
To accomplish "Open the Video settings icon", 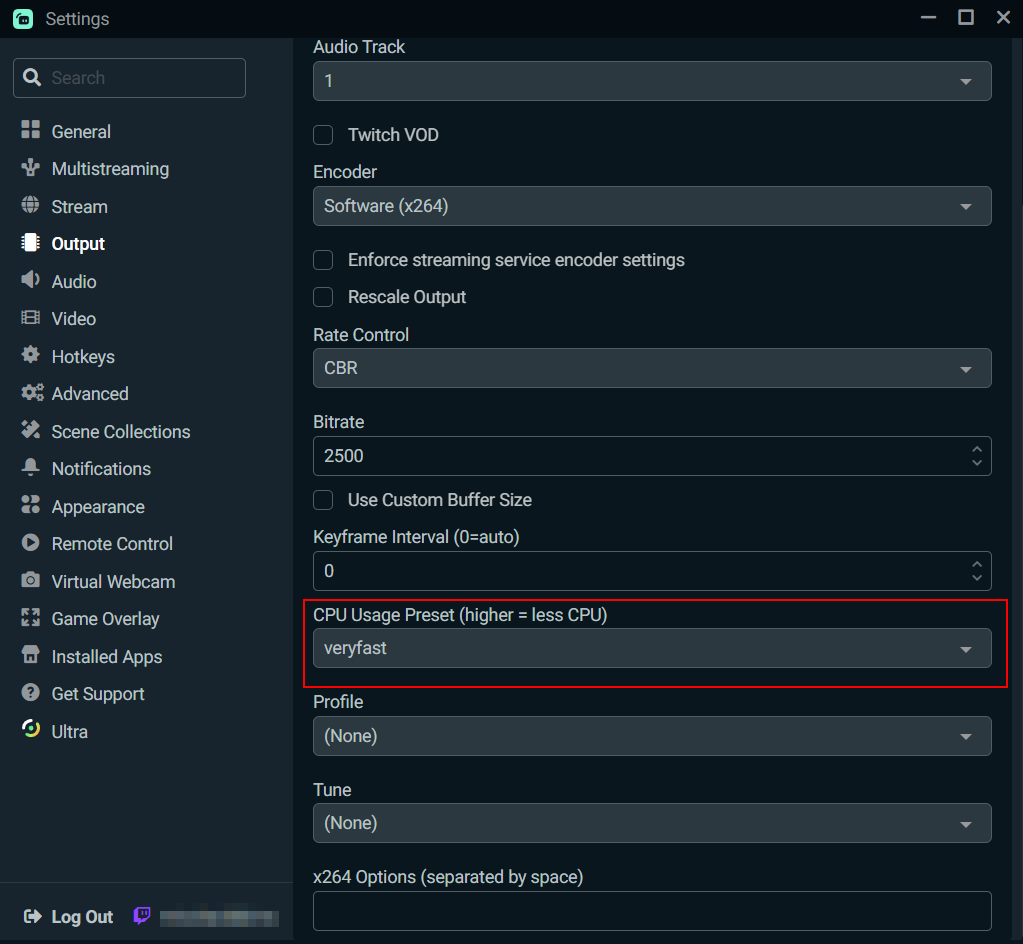I will [31, 318].
